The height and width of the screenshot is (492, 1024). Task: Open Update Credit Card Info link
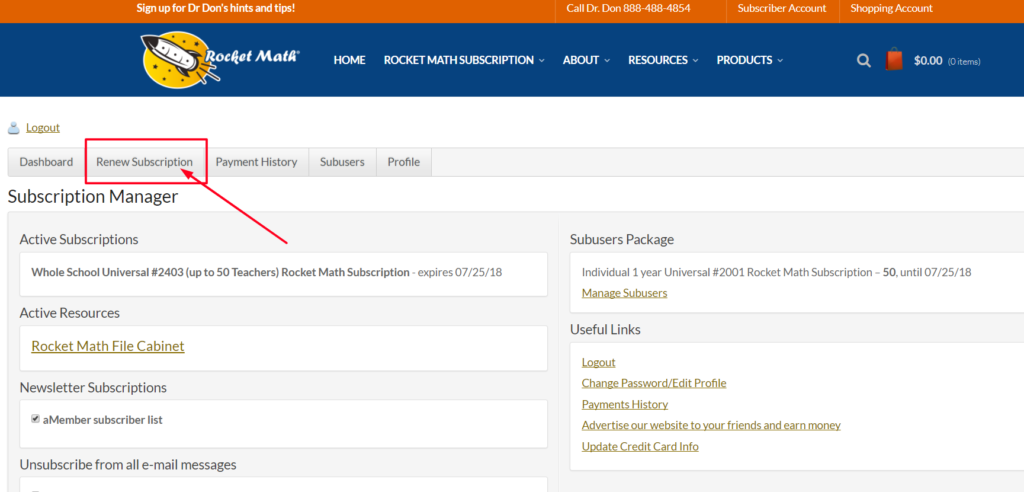(640, 446)
